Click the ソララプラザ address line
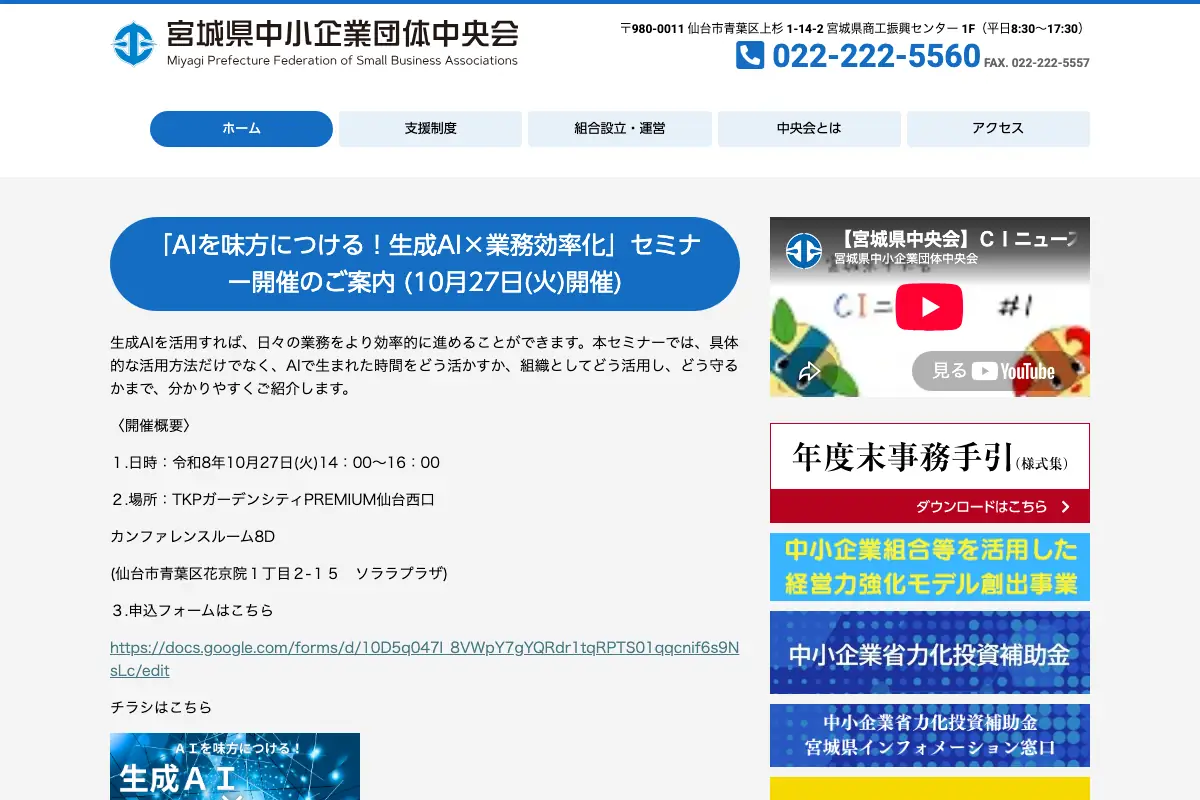 coord(279,573)
